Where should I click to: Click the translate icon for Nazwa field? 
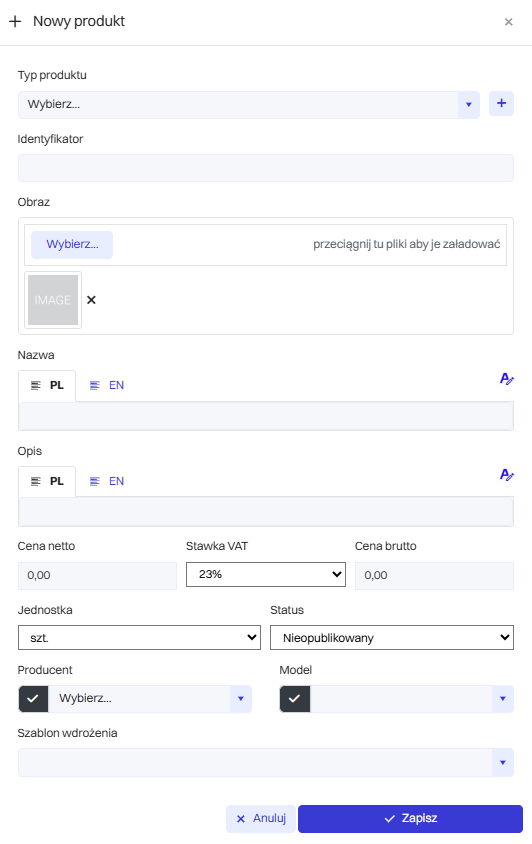click(506, 379)
